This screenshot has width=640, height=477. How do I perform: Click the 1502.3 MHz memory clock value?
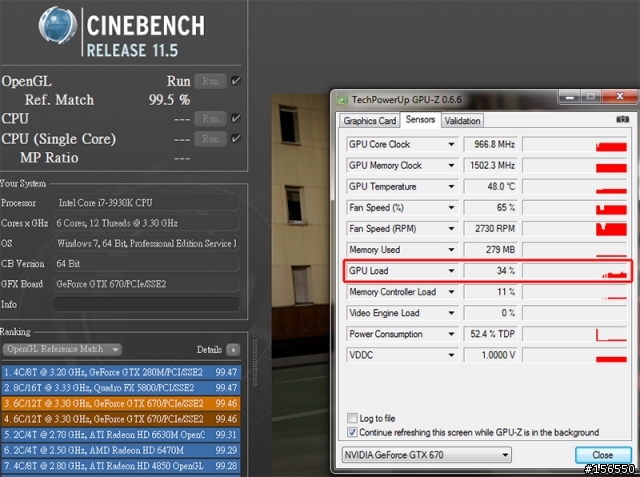[491, 166]
